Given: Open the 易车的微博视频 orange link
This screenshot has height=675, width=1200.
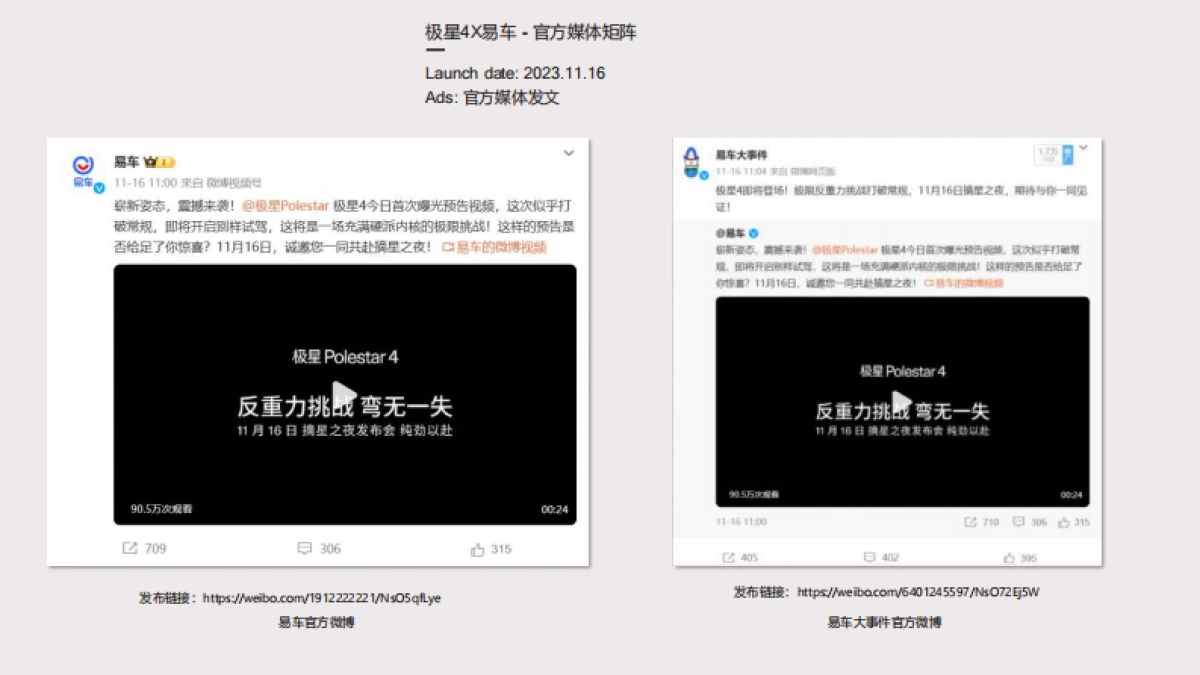Looking at the screenshot, I should (x=495, y=247).
